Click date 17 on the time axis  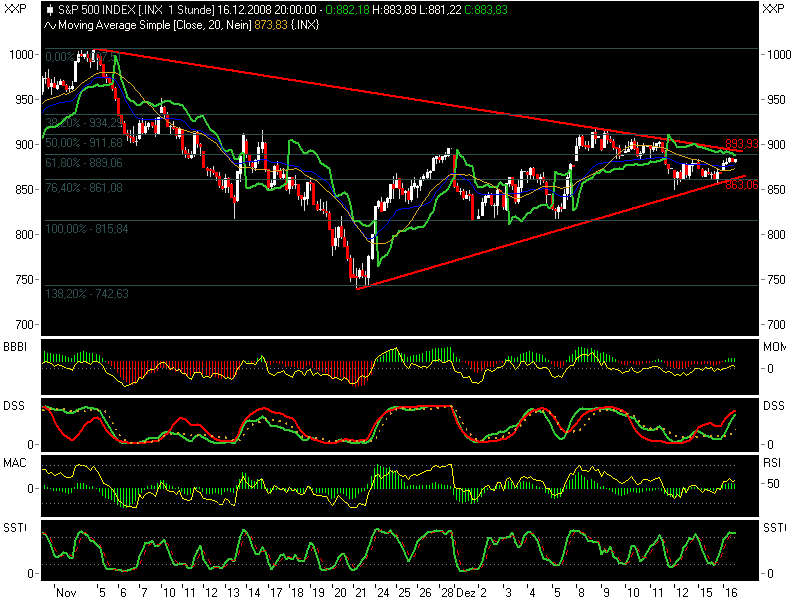point(276,592)
